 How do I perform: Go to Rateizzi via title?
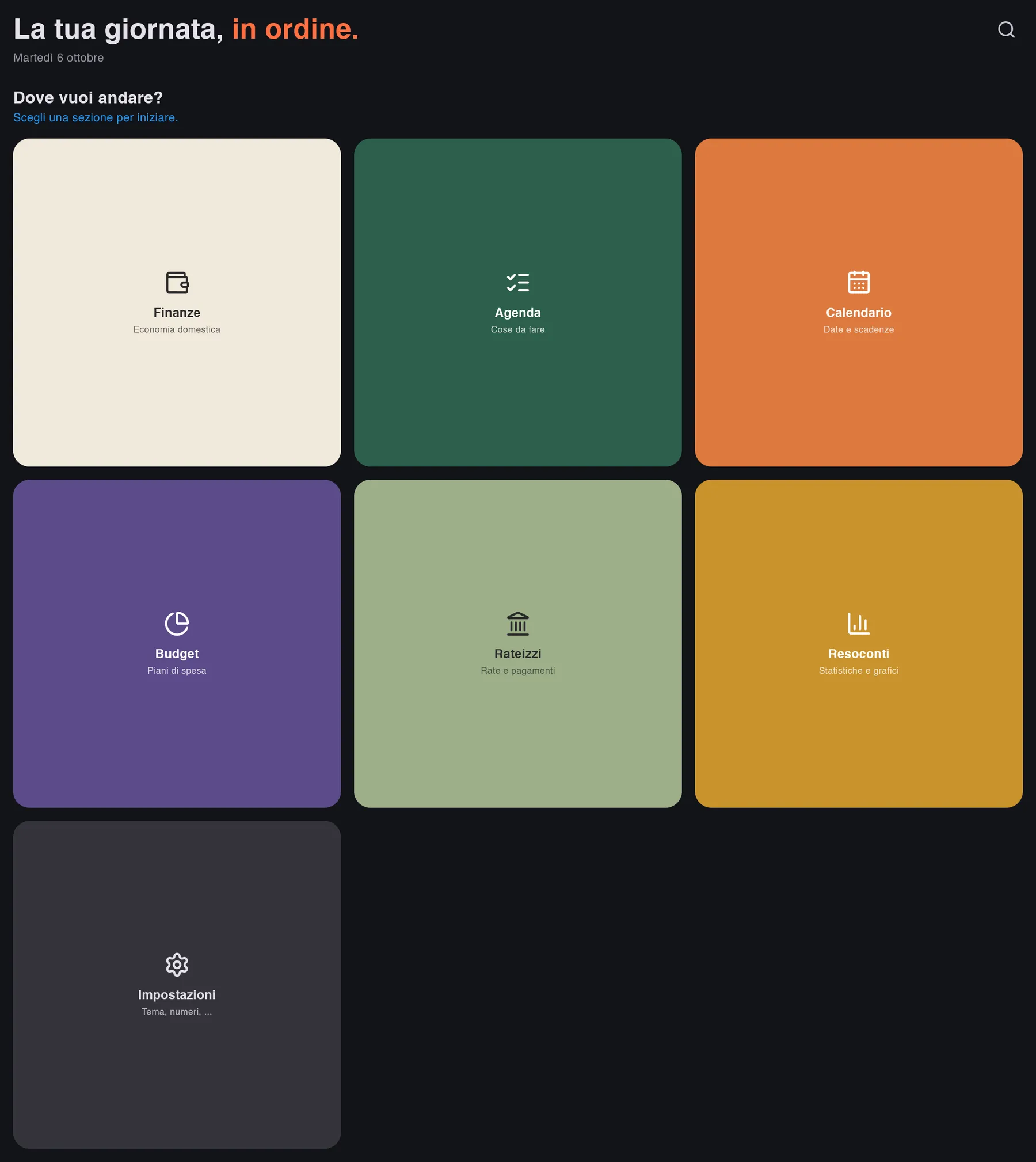[x=517, y=654]
